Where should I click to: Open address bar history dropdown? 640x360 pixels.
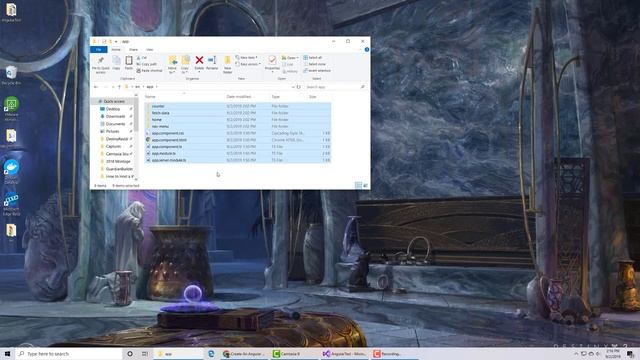pos(293,87)
